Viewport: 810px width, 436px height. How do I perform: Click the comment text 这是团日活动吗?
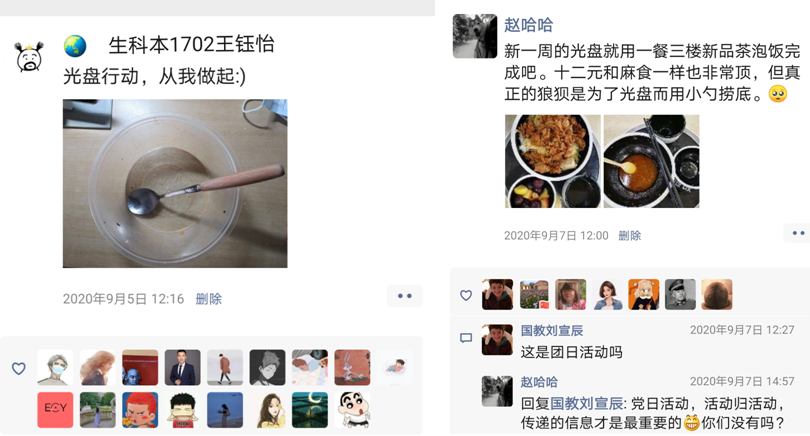571,352
